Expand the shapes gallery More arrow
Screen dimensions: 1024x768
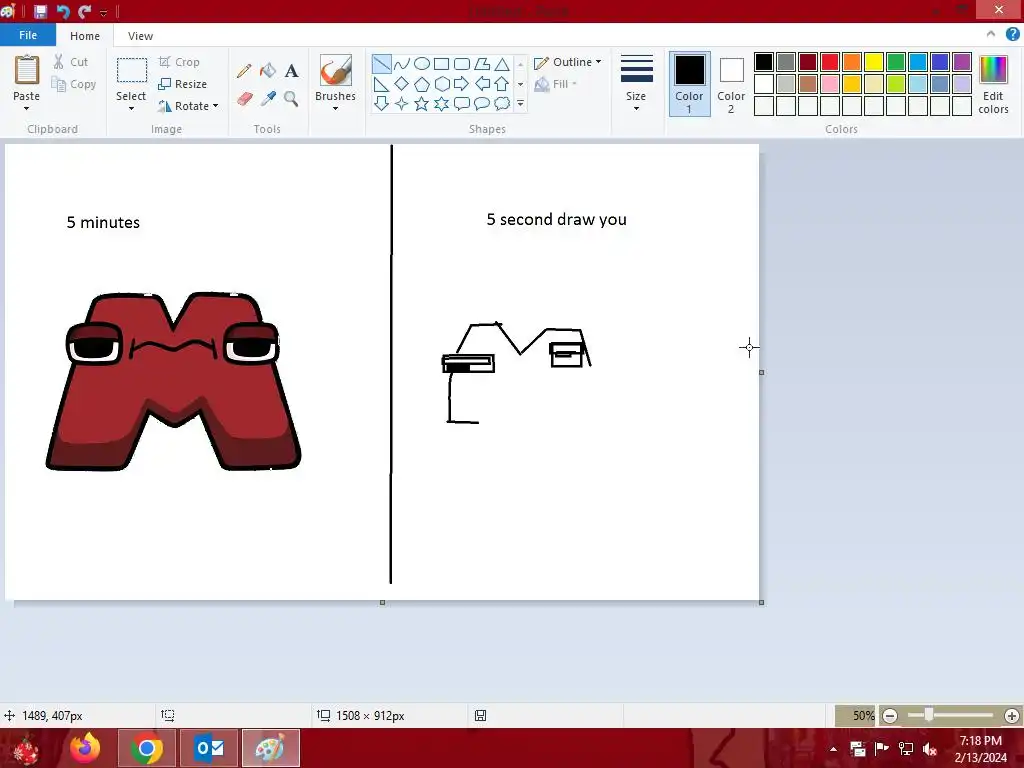(520, 103)
